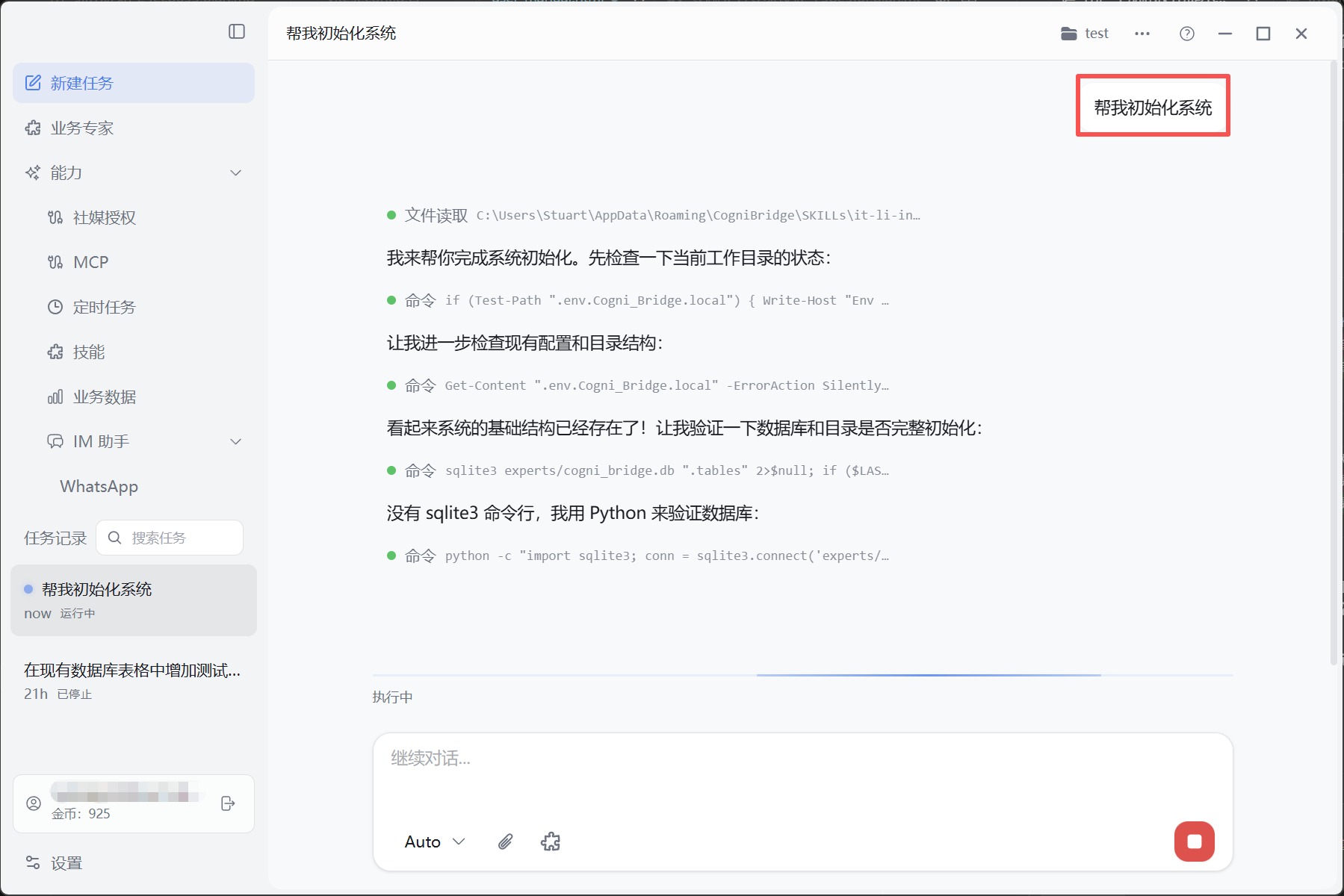Click the 社媒授权 plug icon
The width and height of the screenshot is (1344, 896).
[x=55, y=217]
